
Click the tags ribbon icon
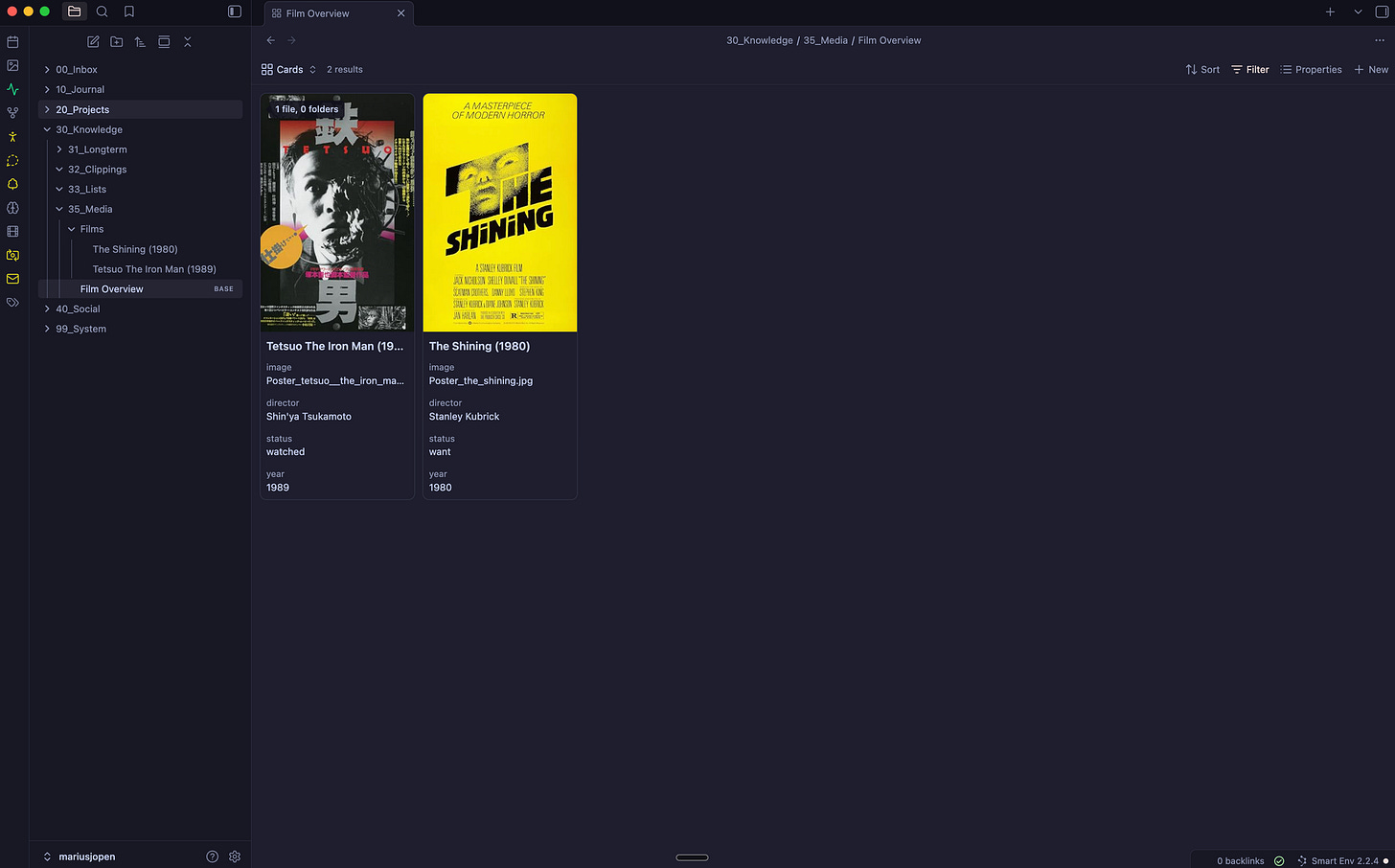pyautogui.click(x=12, y=302)
